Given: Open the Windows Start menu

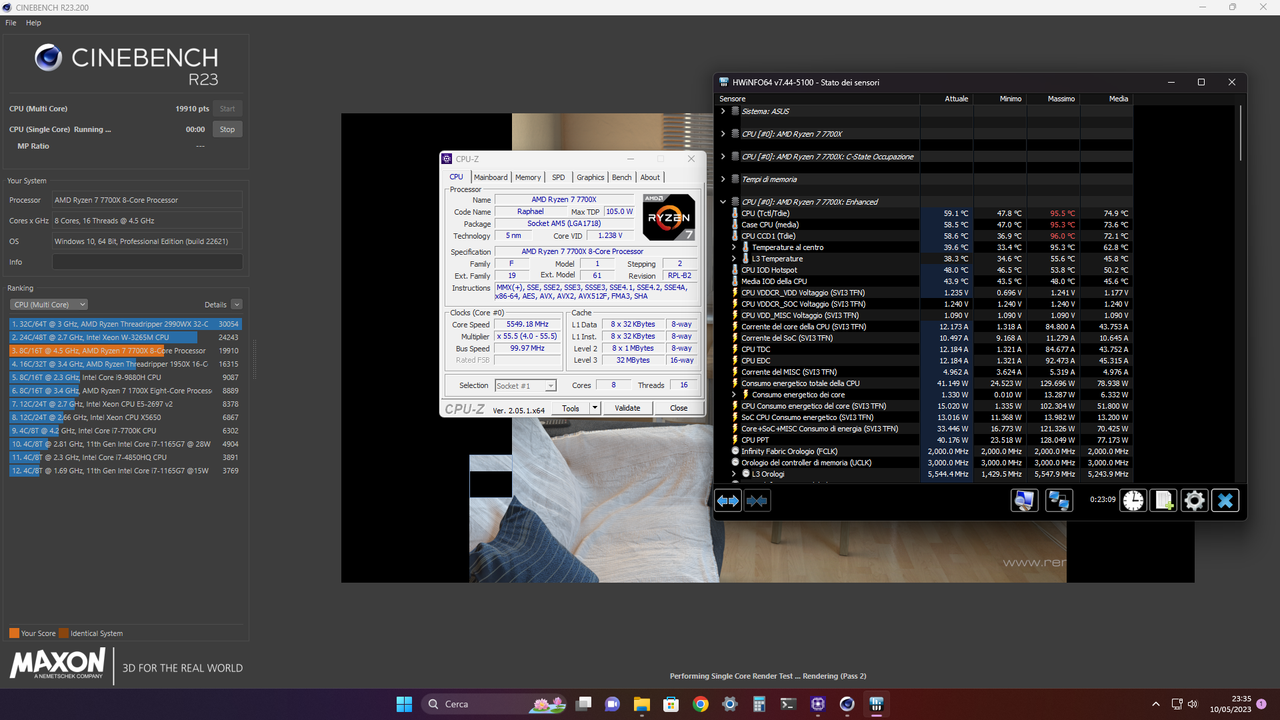Looking at the screenshot, I should [x=404, y=704].
